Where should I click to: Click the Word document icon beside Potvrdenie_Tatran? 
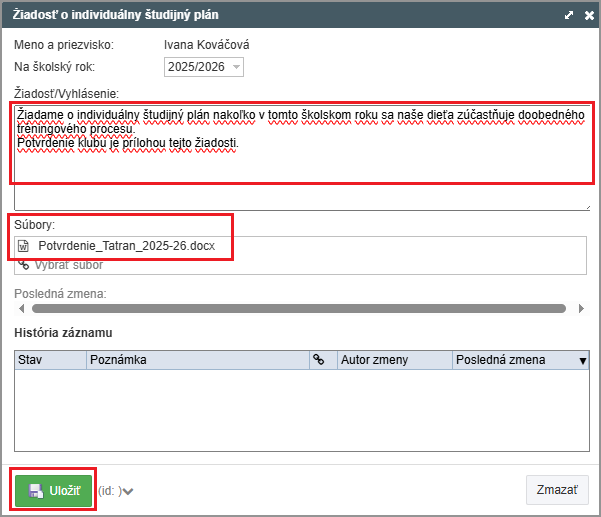pos(24,246)
